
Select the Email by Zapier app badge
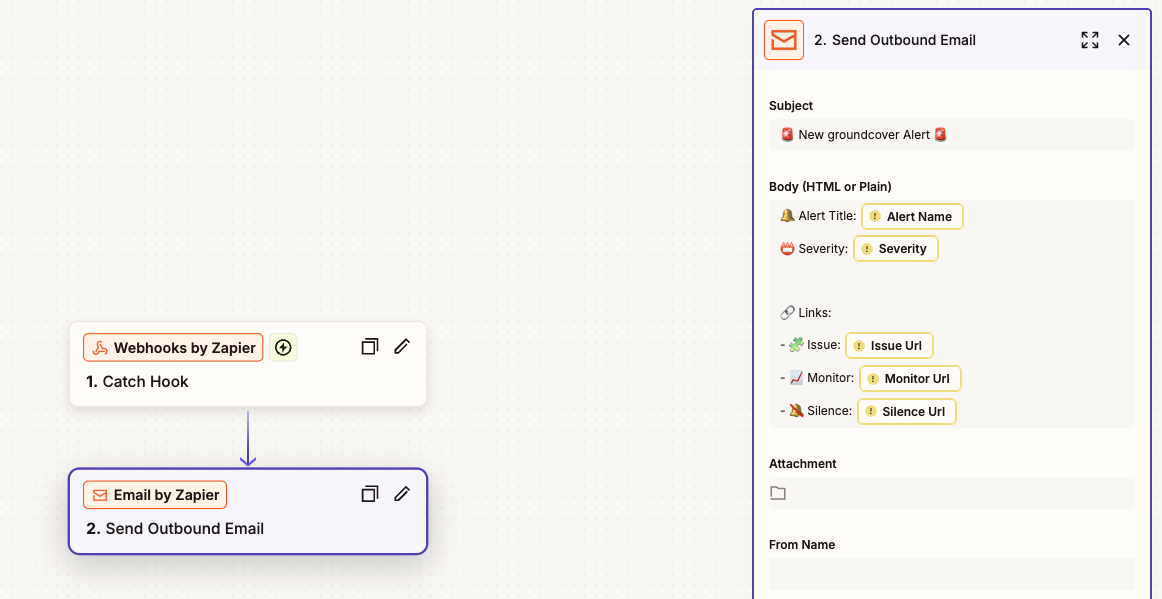[x=155, y=495]
